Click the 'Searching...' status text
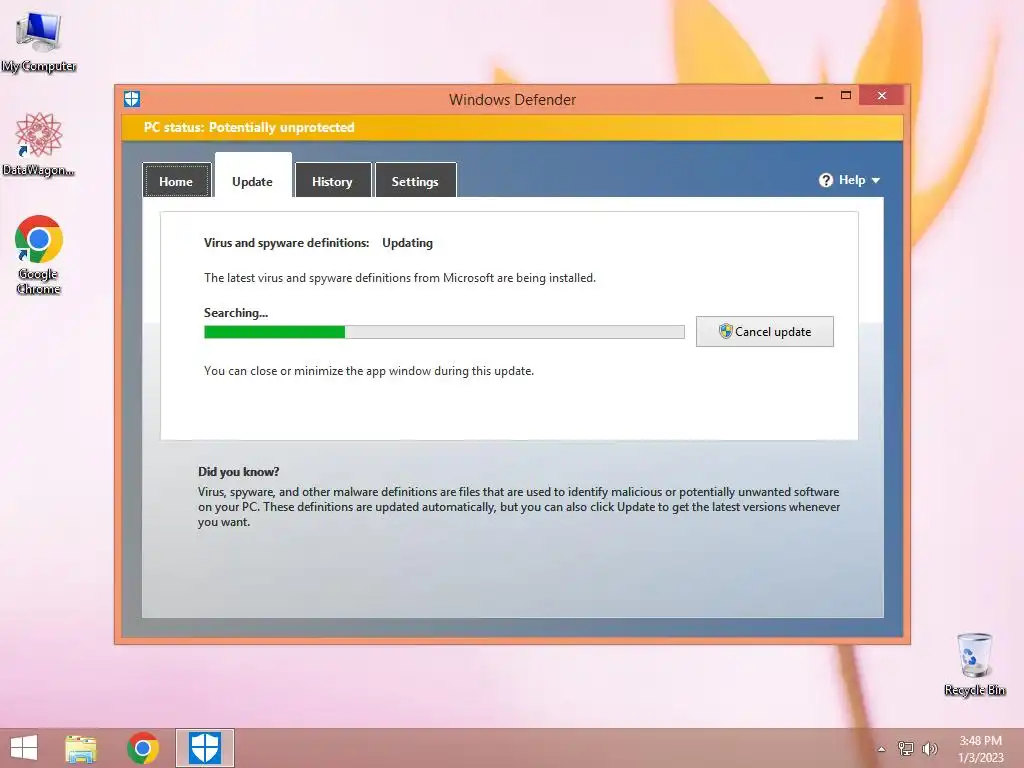Image resolution: width=1024 pixels, height=768 pixels. (236, 313)
